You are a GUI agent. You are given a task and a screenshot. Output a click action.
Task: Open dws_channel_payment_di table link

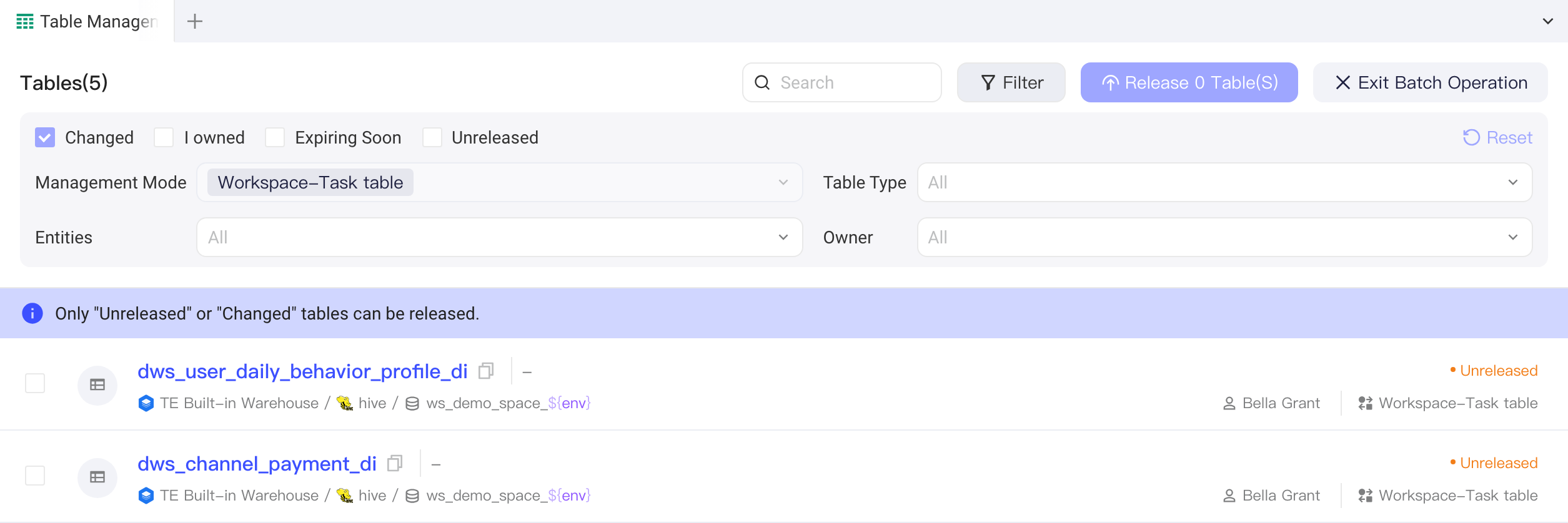pos(257,464)
